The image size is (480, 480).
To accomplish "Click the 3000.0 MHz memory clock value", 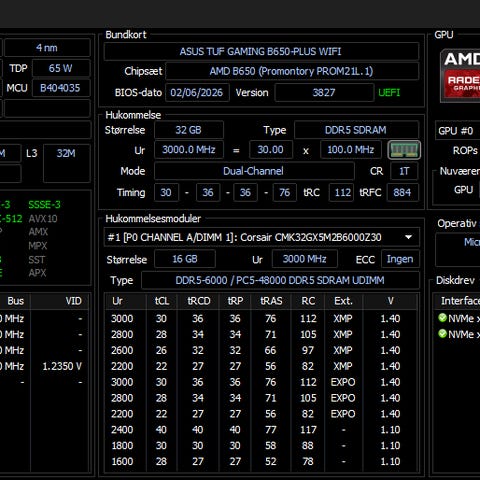I will [x=189, y=150].
